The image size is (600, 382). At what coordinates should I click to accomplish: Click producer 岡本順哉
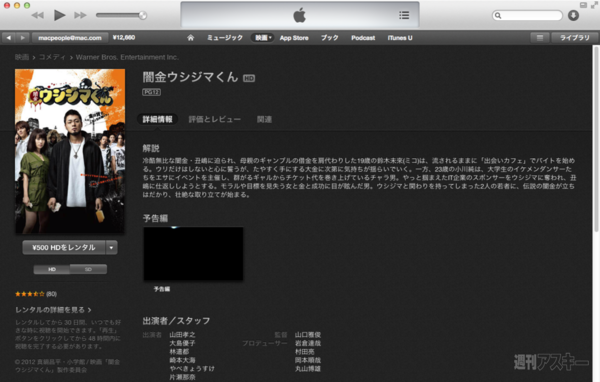[308, 360]
